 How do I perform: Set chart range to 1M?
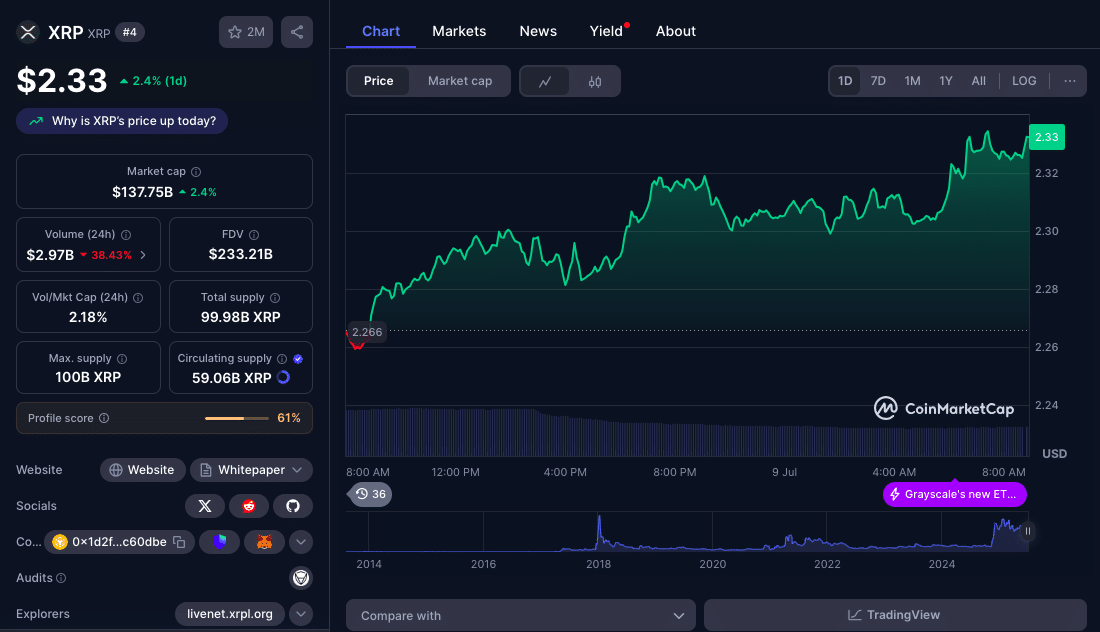912,81
